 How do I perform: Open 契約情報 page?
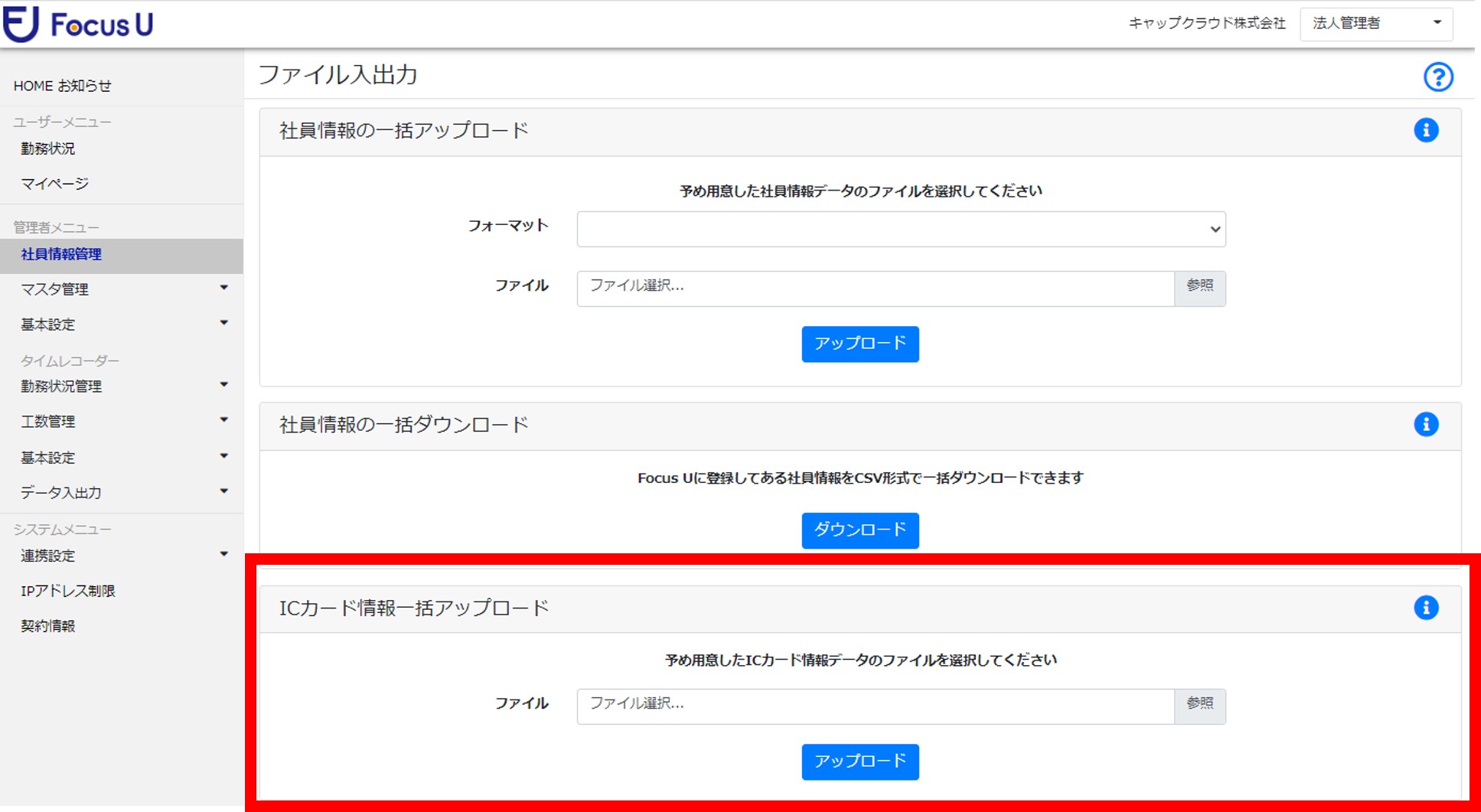pyautogui.click(x=47, y=626)
